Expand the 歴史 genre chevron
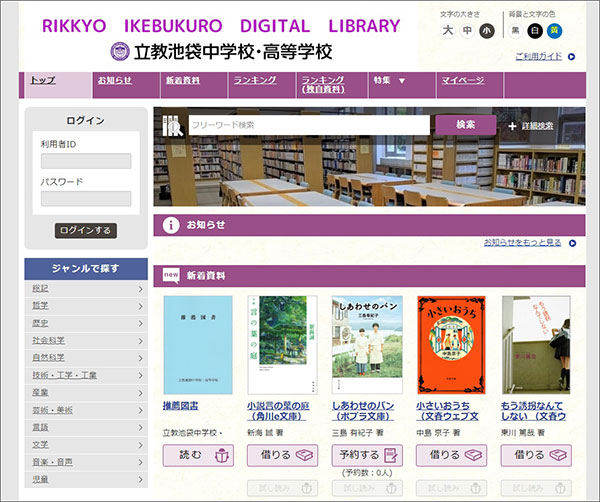This screenshot has height=502, width=600. 140,324
